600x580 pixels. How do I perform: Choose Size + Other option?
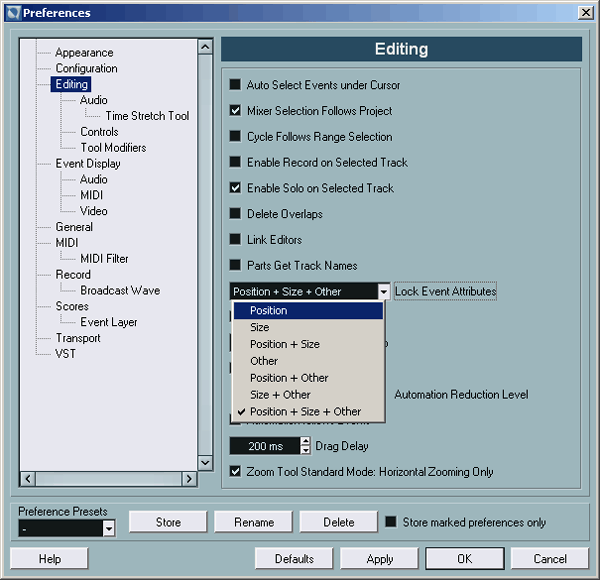[x=308, y=394]
